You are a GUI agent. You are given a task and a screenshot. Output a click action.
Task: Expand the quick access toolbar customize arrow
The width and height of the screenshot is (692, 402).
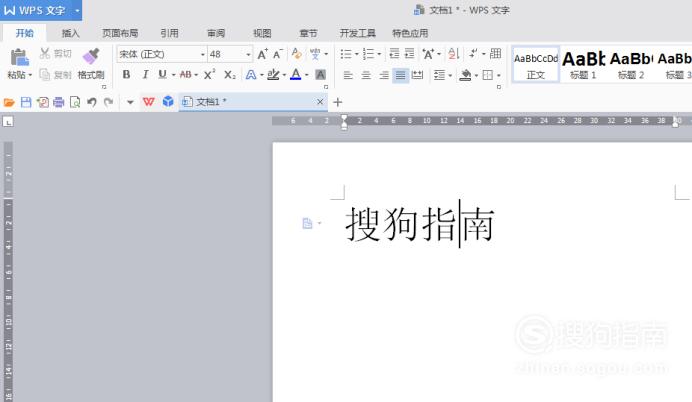(130, 102)
